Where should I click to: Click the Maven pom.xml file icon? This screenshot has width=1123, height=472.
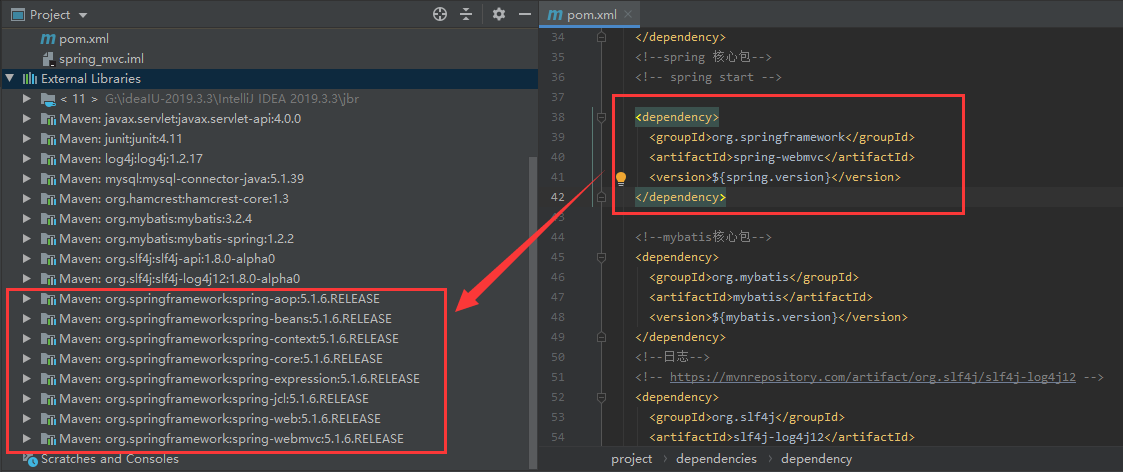pos(48,39)
